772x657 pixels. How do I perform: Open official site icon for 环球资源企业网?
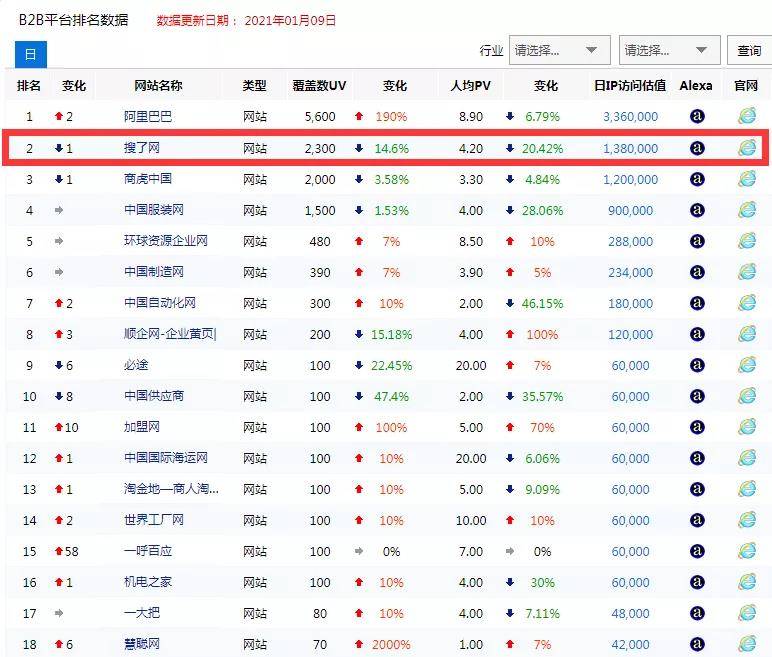pyautogui.click(x=747, y=240)
